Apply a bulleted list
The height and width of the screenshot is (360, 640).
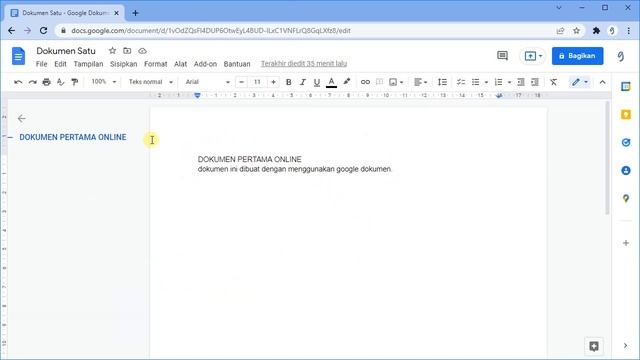pyautogui.click(x=476, y=82)
